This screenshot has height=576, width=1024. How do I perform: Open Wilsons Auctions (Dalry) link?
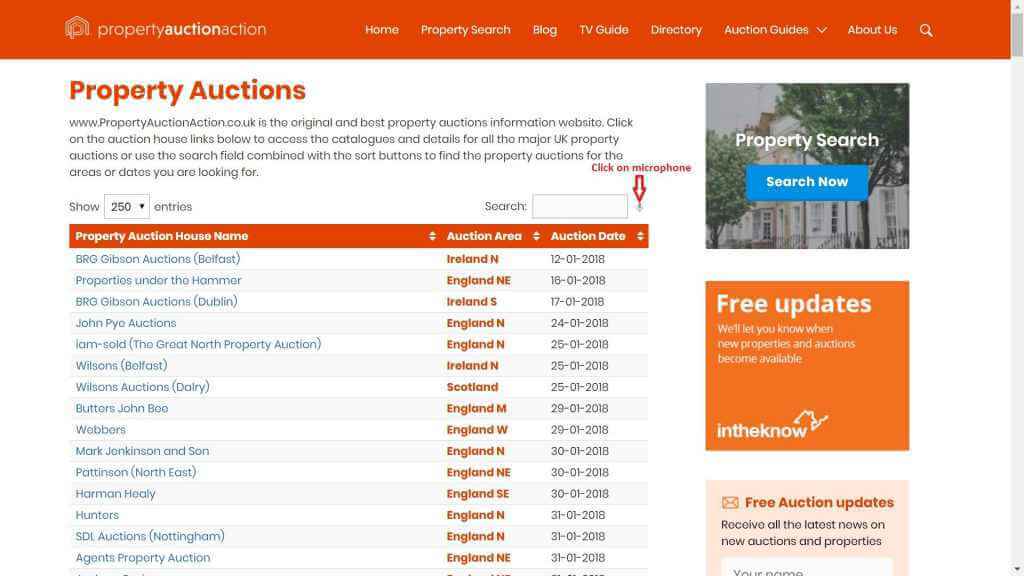(142, 387)
